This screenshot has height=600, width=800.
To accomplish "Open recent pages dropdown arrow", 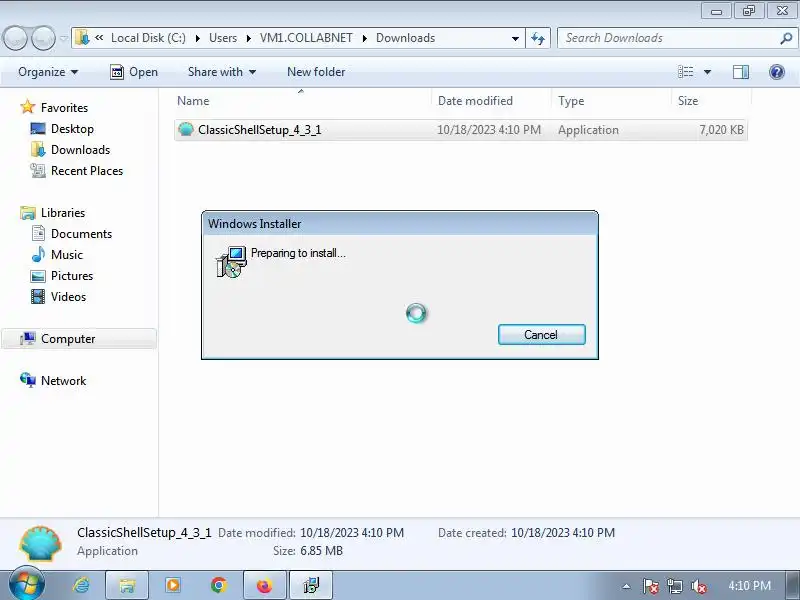I will [64, 38].
